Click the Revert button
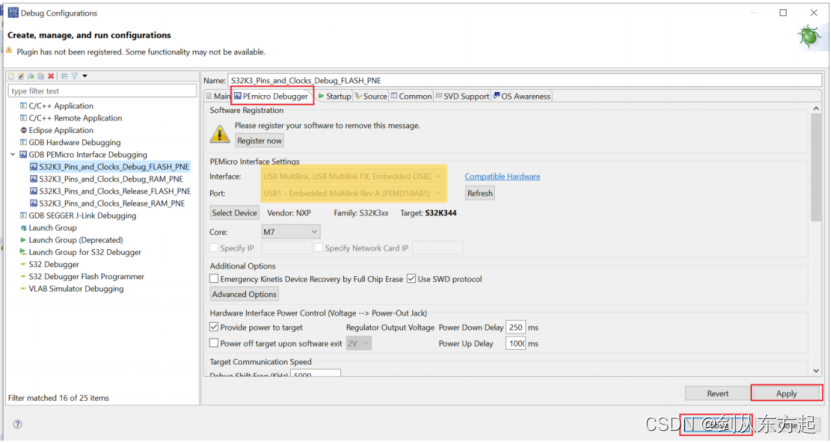This screenshot has width=831, height=443. tap(718, 394)
